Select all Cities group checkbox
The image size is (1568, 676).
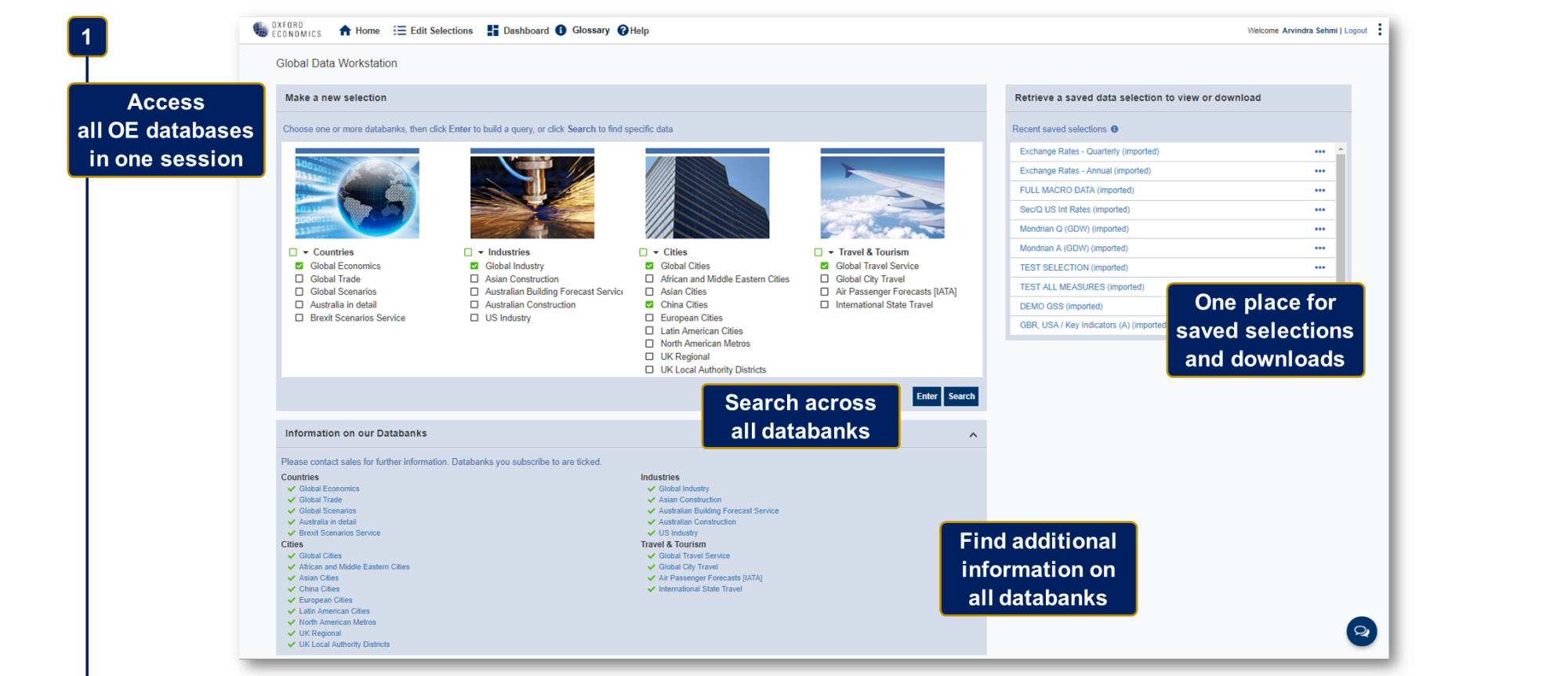coord(643,253)
